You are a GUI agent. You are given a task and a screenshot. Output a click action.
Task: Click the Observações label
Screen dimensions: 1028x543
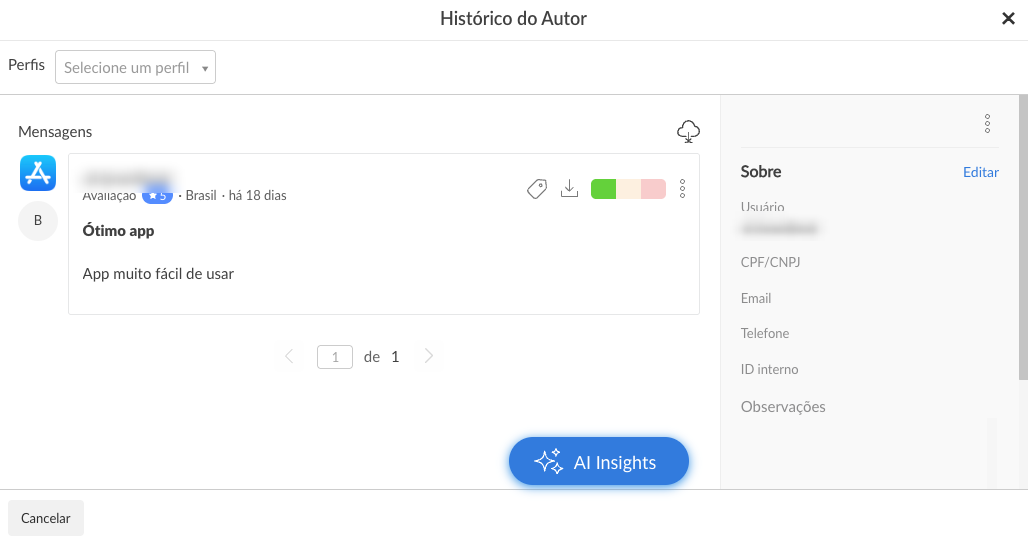(x=783, y=407)
